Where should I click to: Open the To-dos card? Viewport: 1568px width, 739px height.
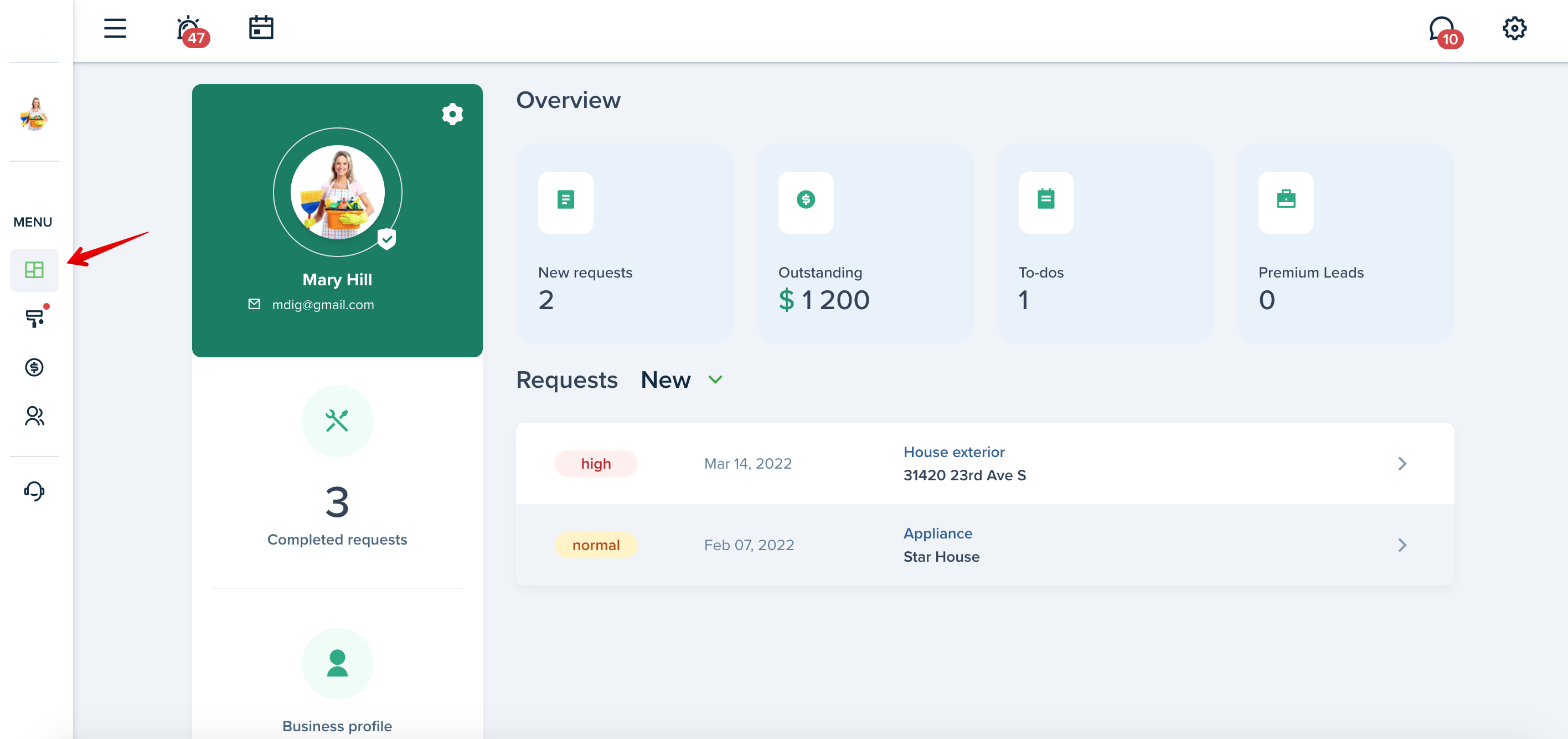[x=1105, y=243]
